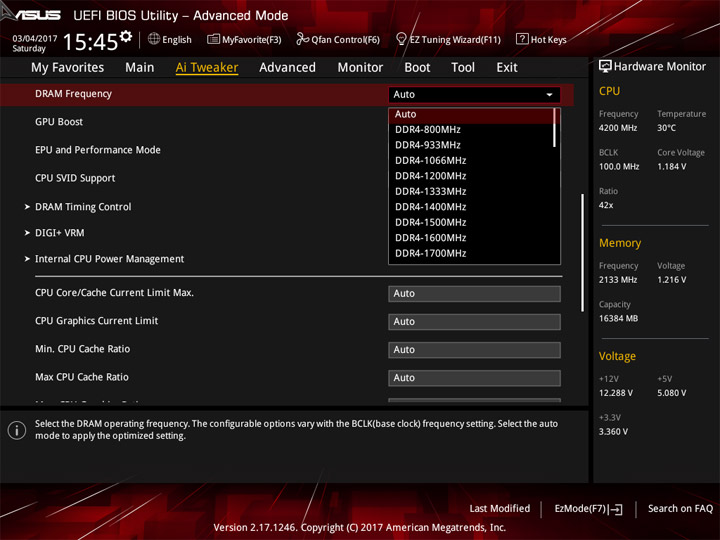The height and width of the screenshot is (540, 720).
Task: Select DDR4-1400MHz option
Action: tap(472, 207)
